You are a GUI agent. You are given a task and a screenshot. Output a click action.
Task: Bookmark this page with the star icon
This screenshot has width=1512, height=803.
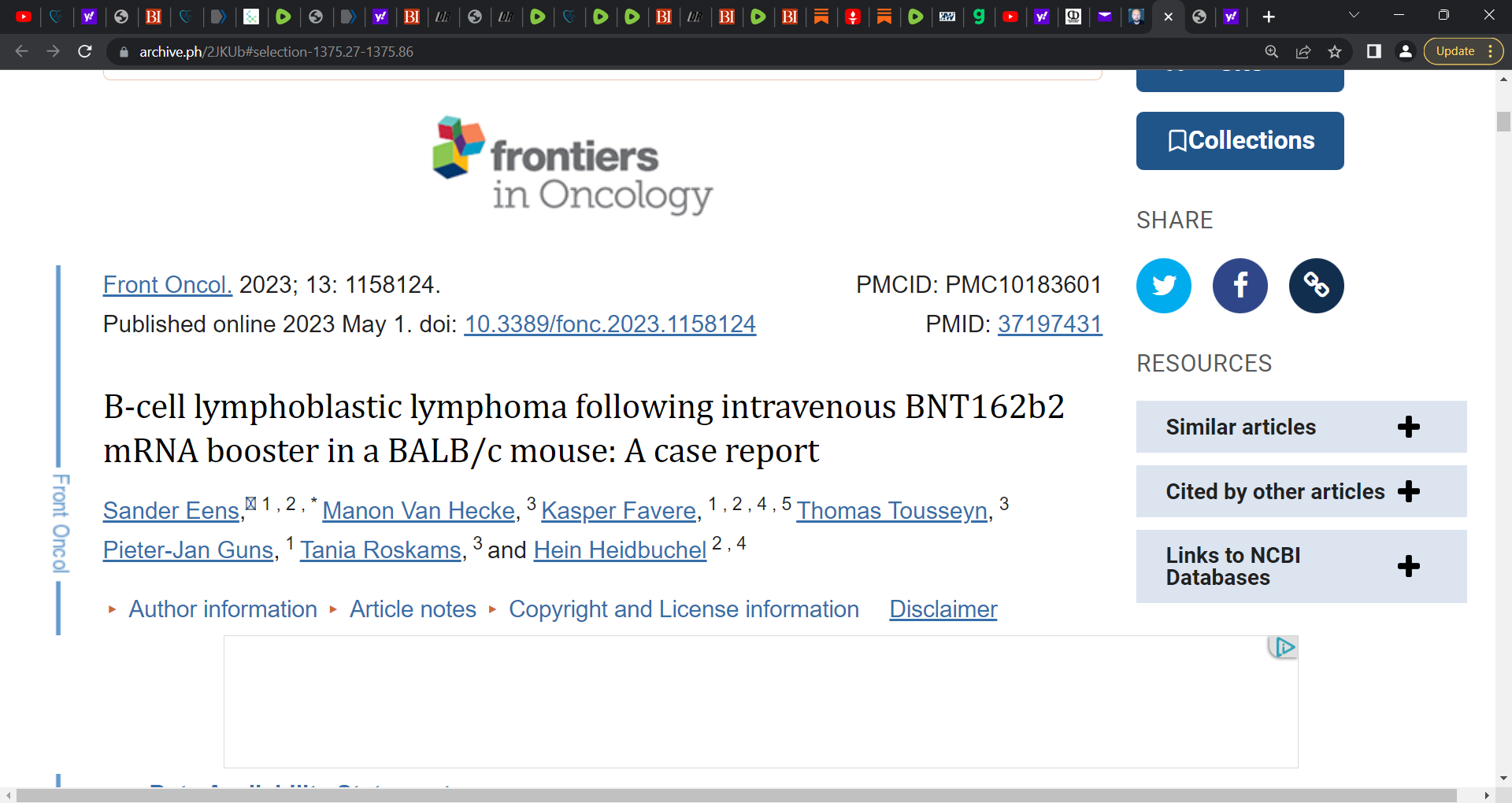(1335, 51)
